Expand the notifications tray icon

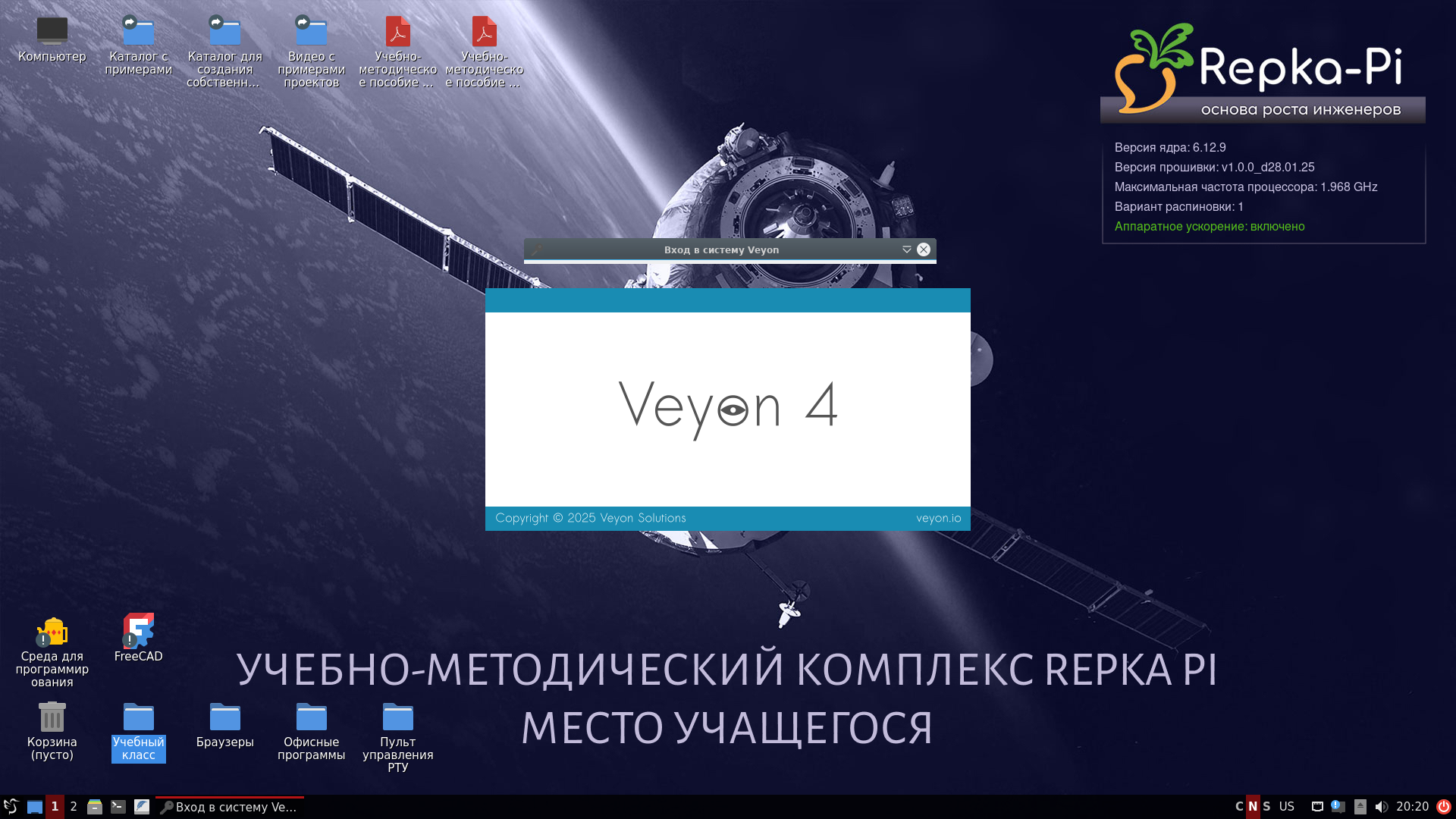pos(1337,807)
